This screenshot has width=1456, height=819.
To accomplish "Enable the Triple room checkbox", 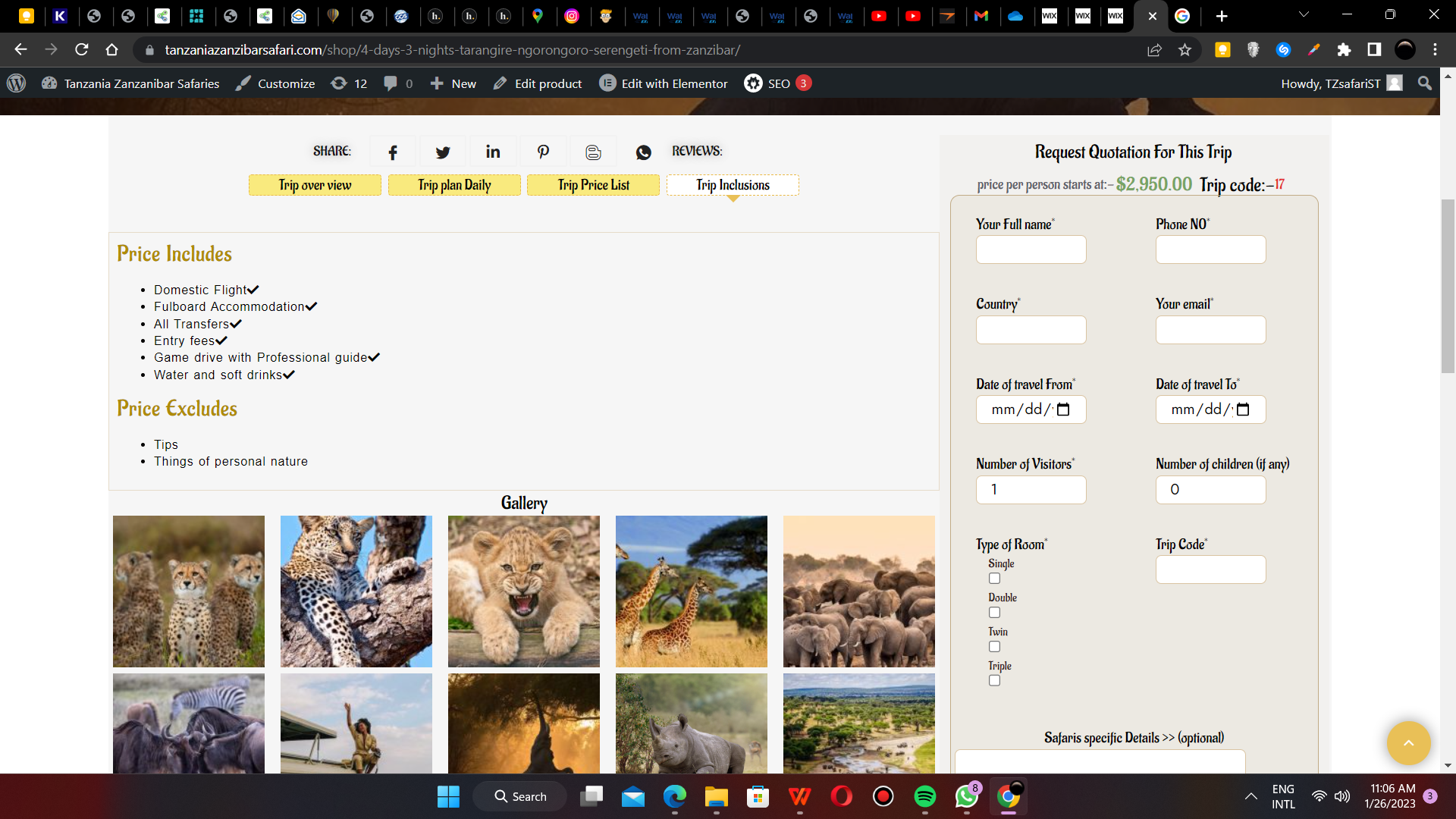I will (x=994, y=681).
